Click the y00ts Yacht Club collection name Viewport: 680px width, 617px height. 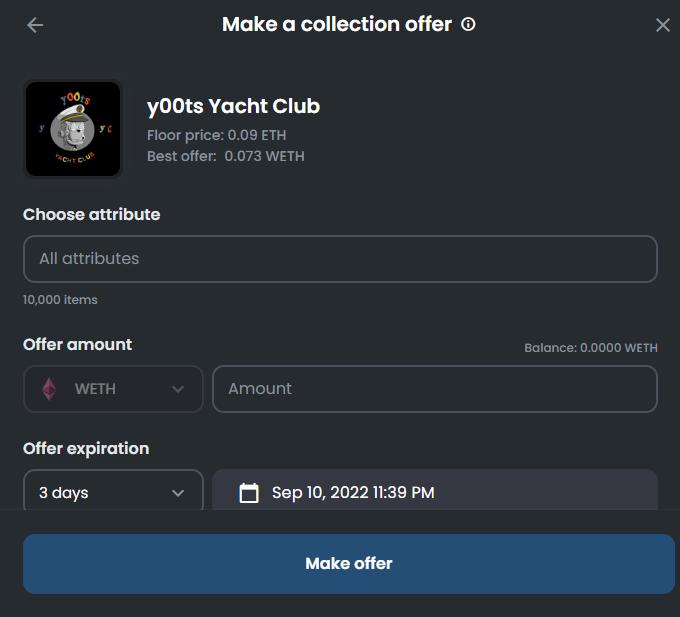coord(233,107)
